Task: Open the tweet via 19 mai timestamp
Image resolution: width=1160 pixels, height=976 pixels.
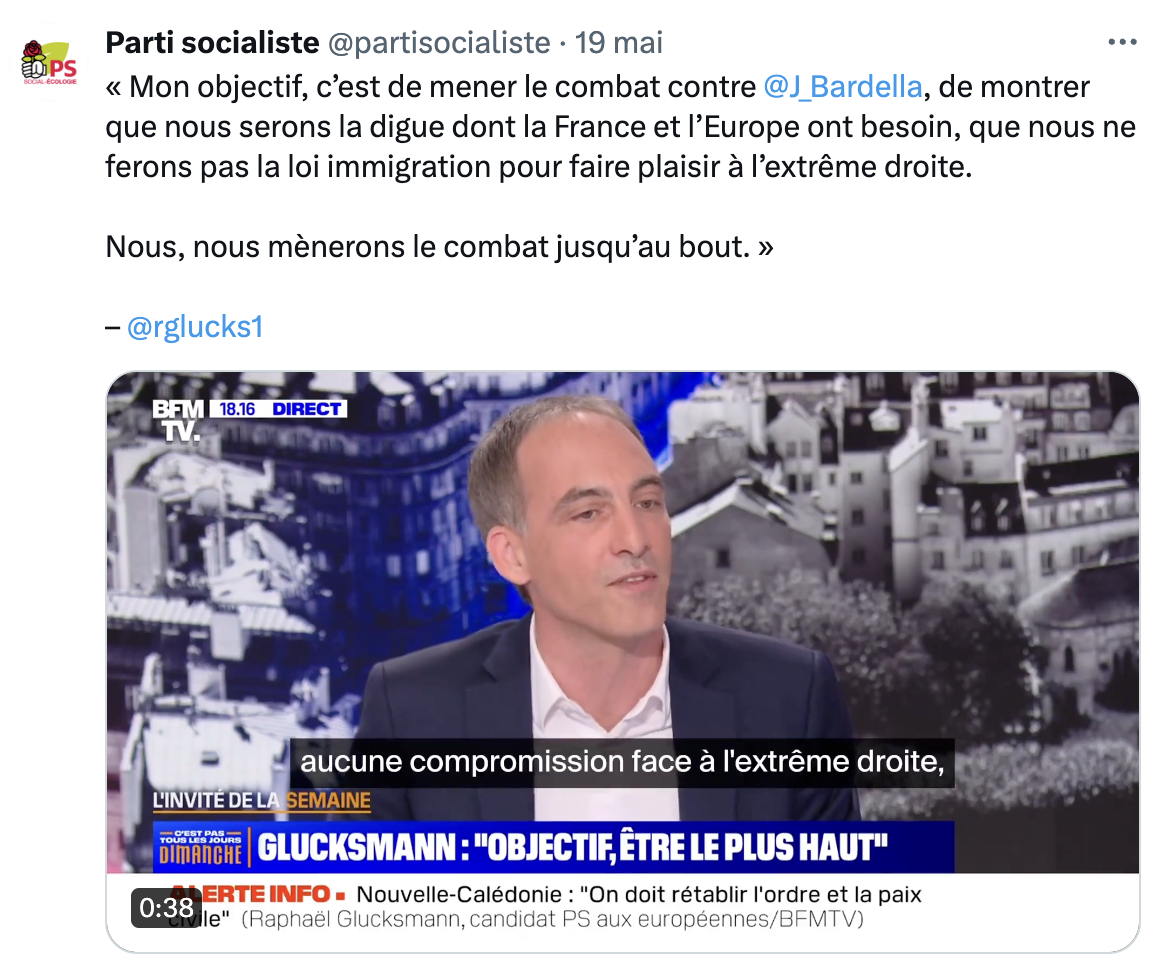Action: 618,43
